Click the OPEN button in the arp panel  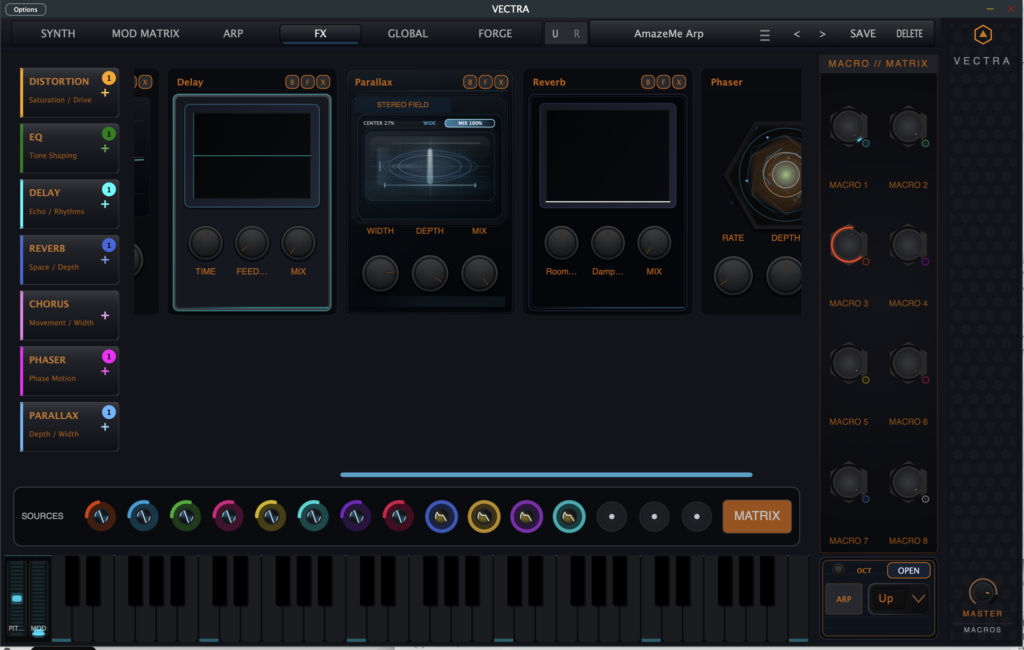[x=908, y=570]
